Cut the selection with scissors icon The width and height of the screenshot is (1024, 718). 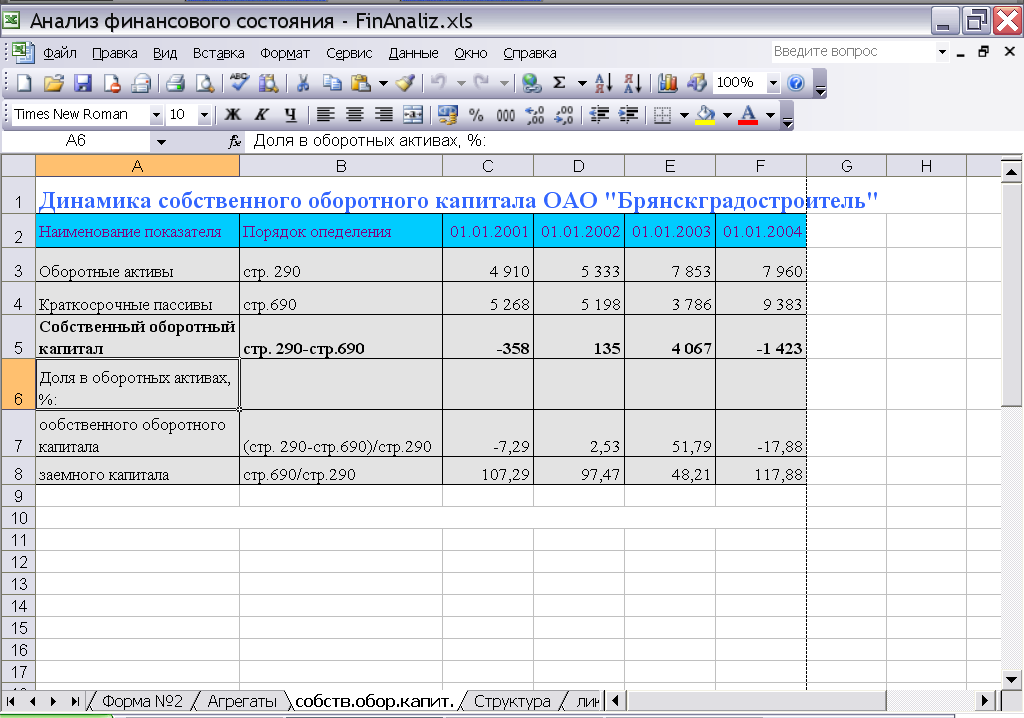pos(302,83)
